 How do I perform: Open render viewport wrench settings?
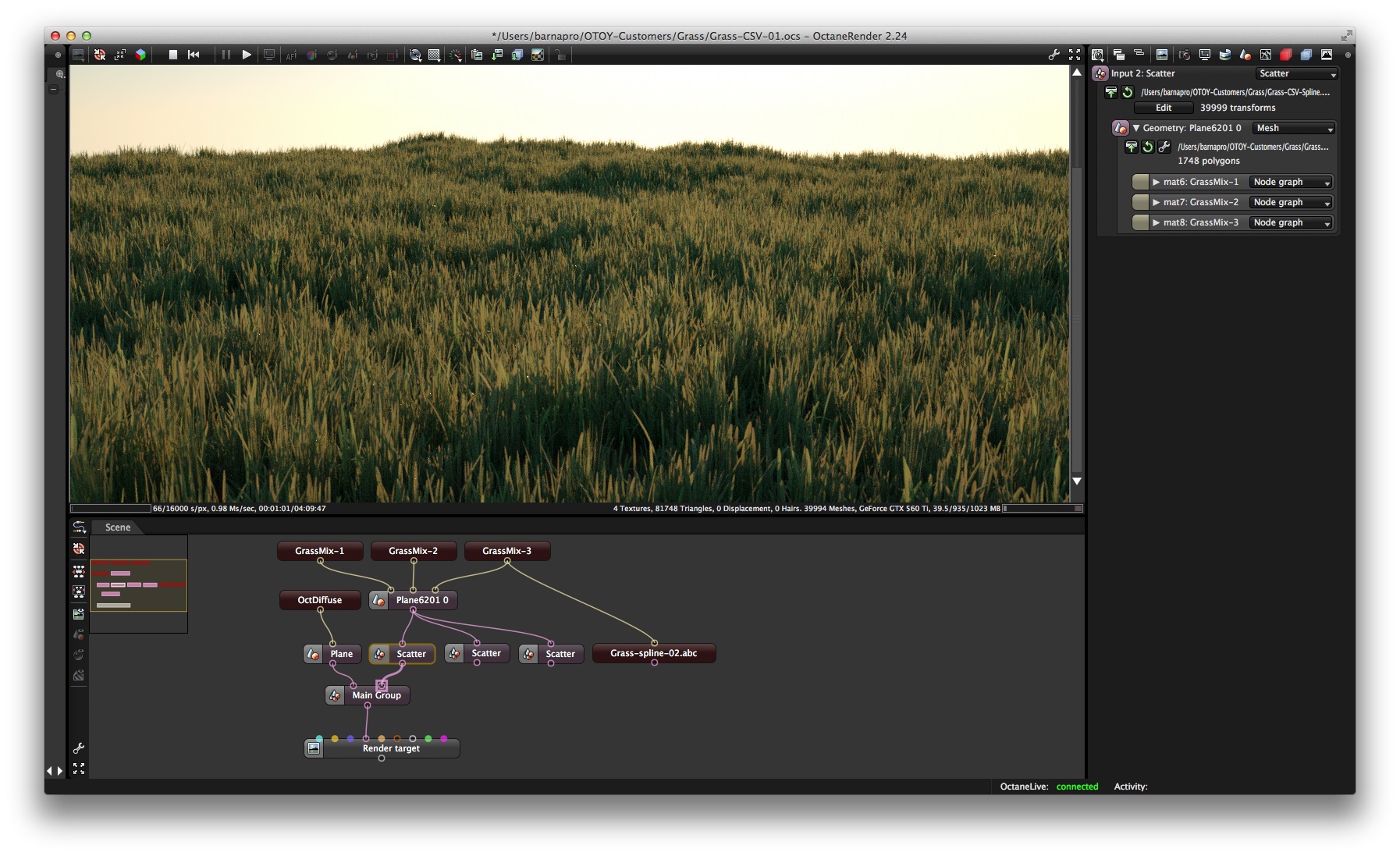click(1054, 55)
